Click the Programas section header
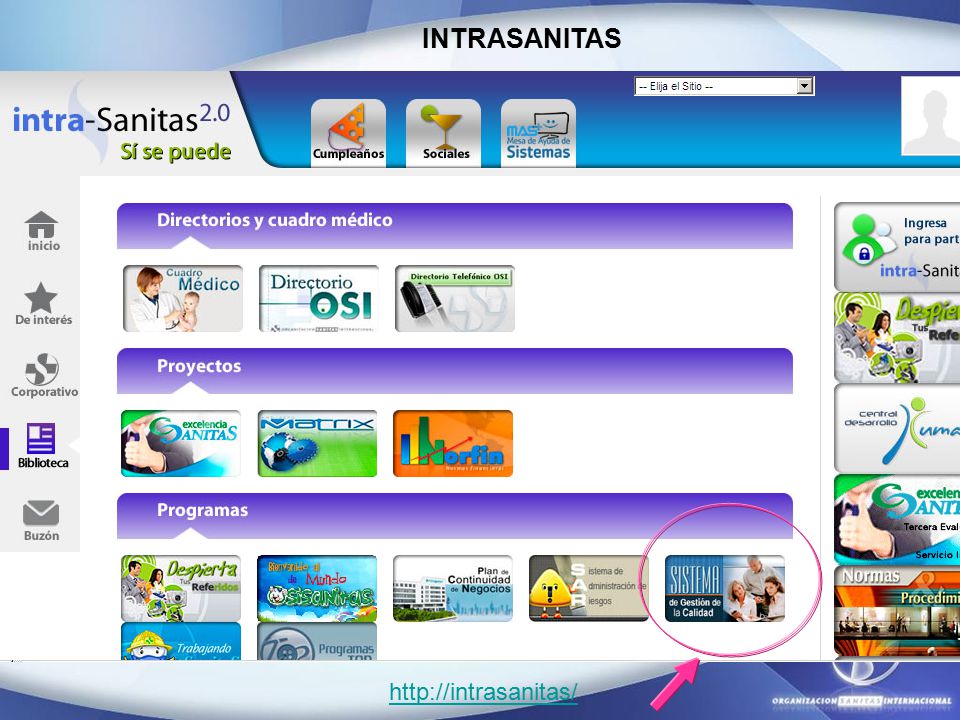This screenshot has width=960, height=720. pyautogui.click(x=455, y=516)
